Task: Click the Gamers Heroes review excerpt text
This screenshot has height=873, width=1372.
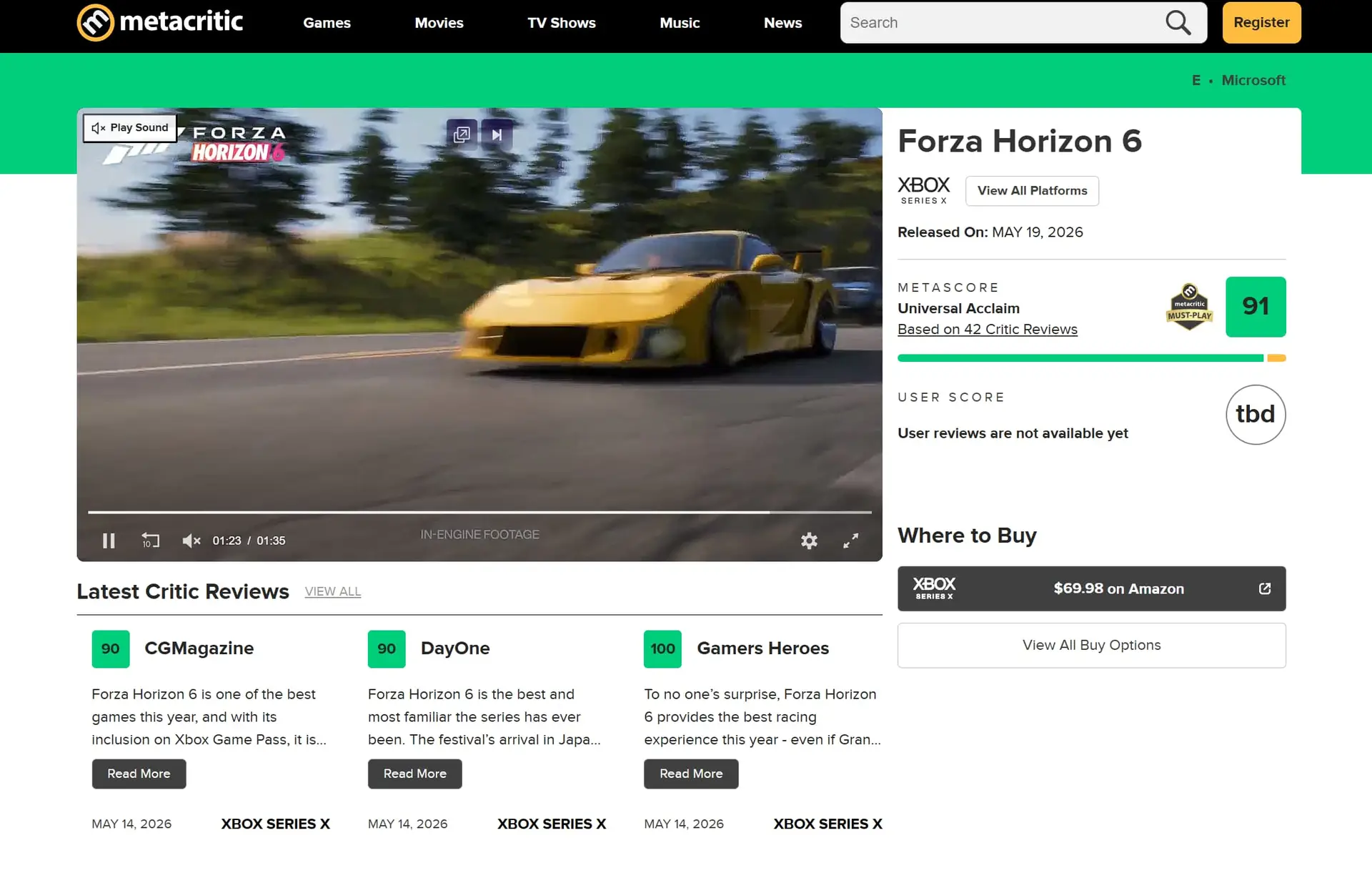Action: [762, 717]
